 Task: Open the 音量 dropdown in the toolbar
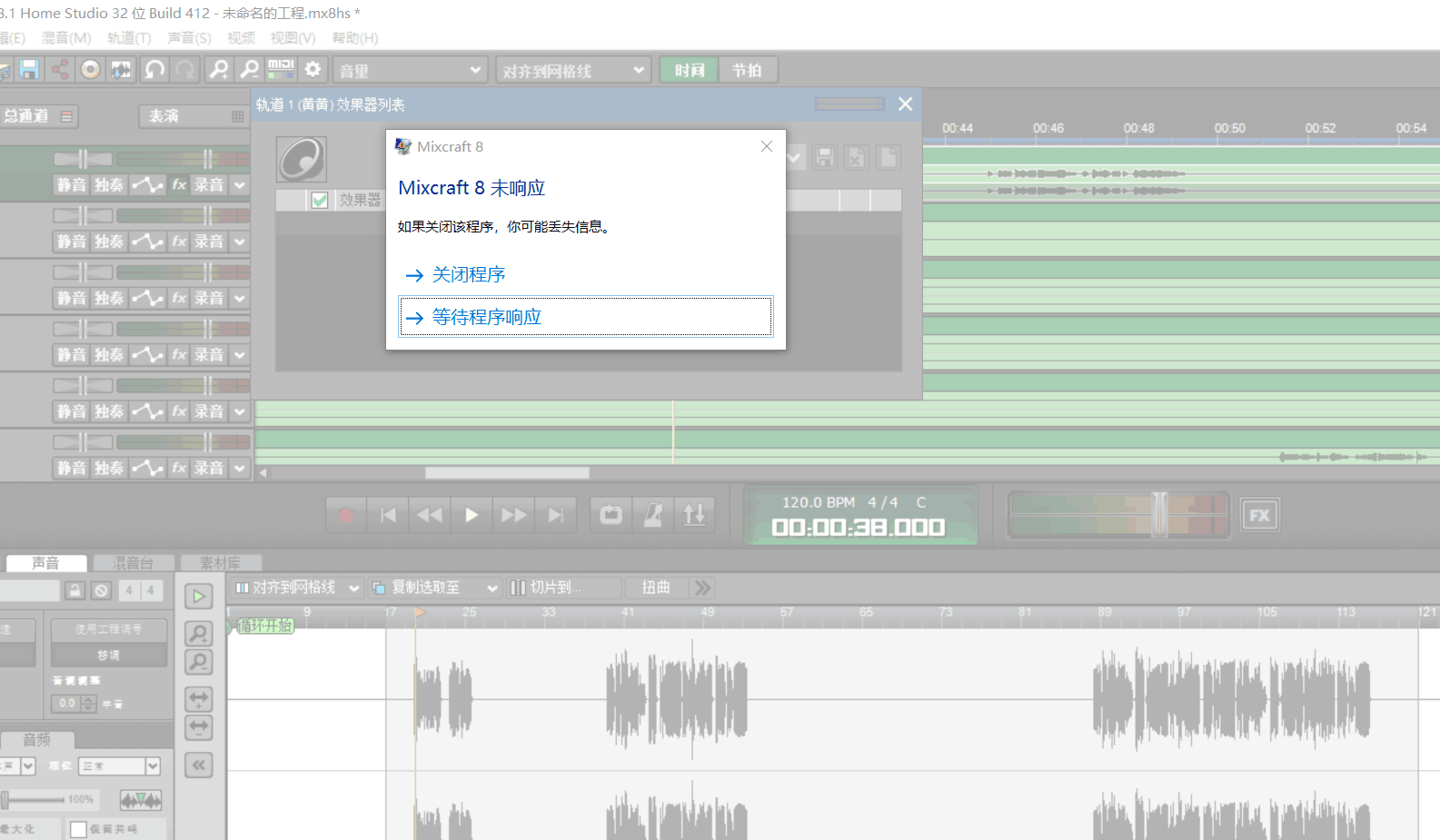(409, 70)
